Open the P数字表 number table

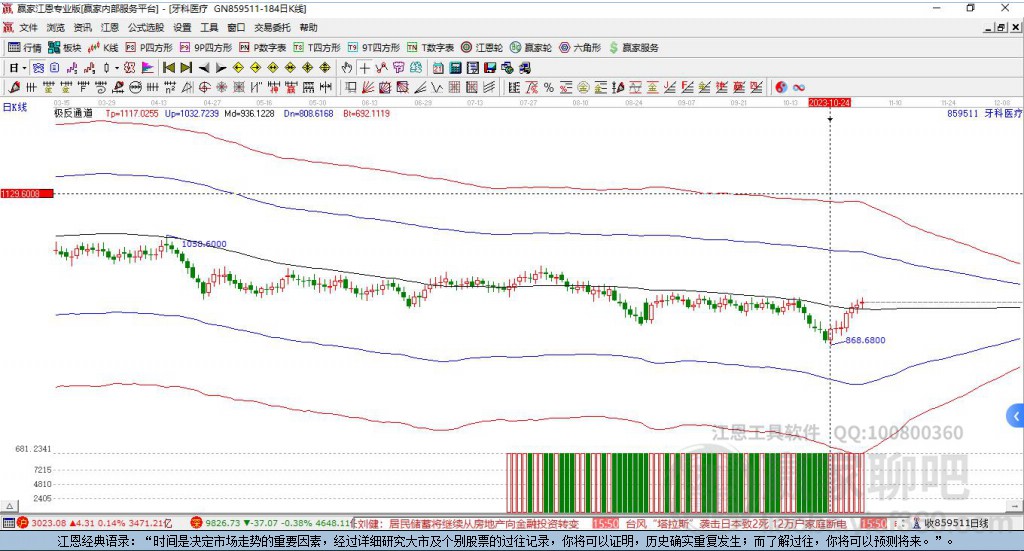(x=263, y=47)
